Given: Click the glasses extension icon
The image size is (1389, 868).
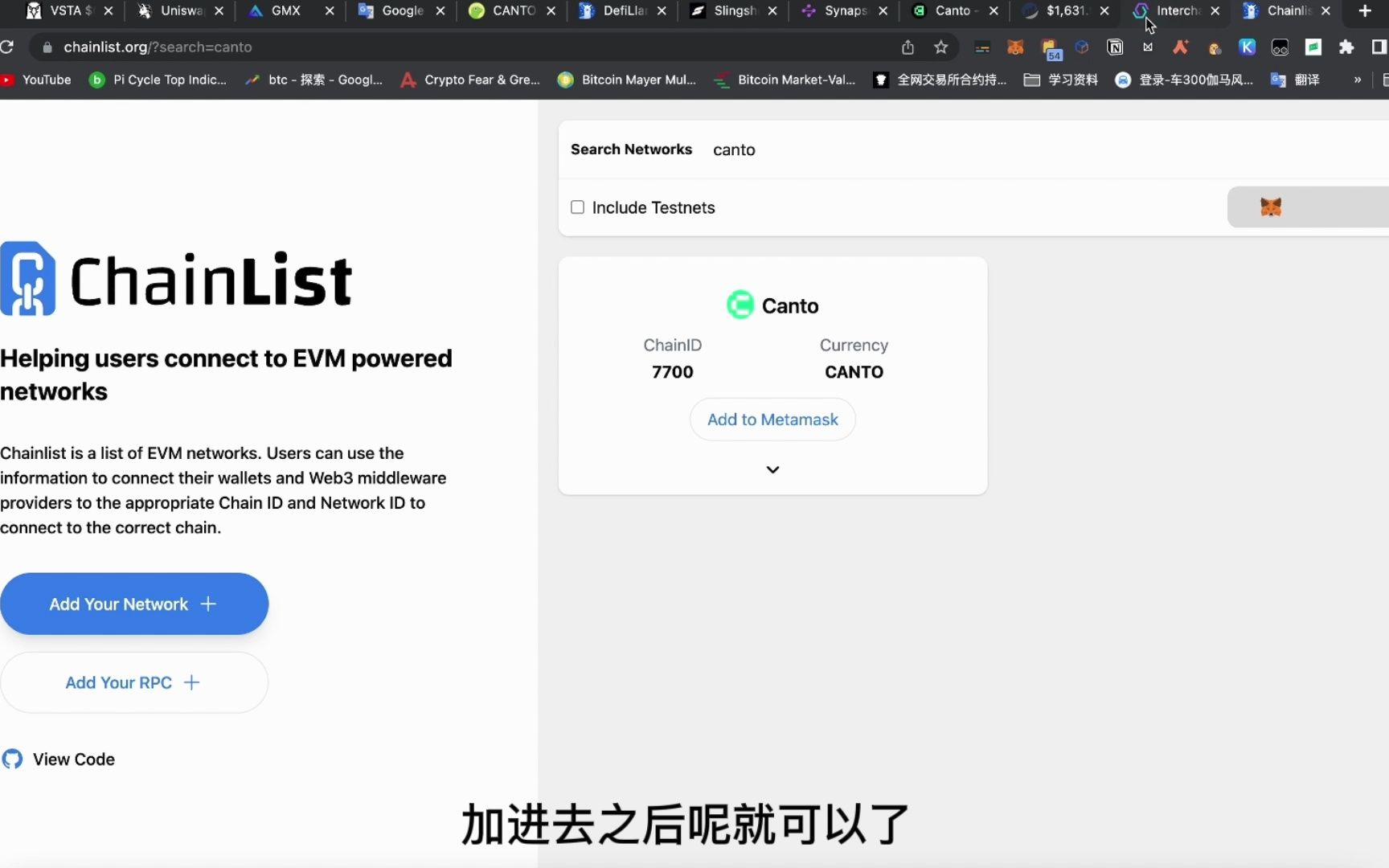Looking at the screenshot, I should tap(1280, 47).
